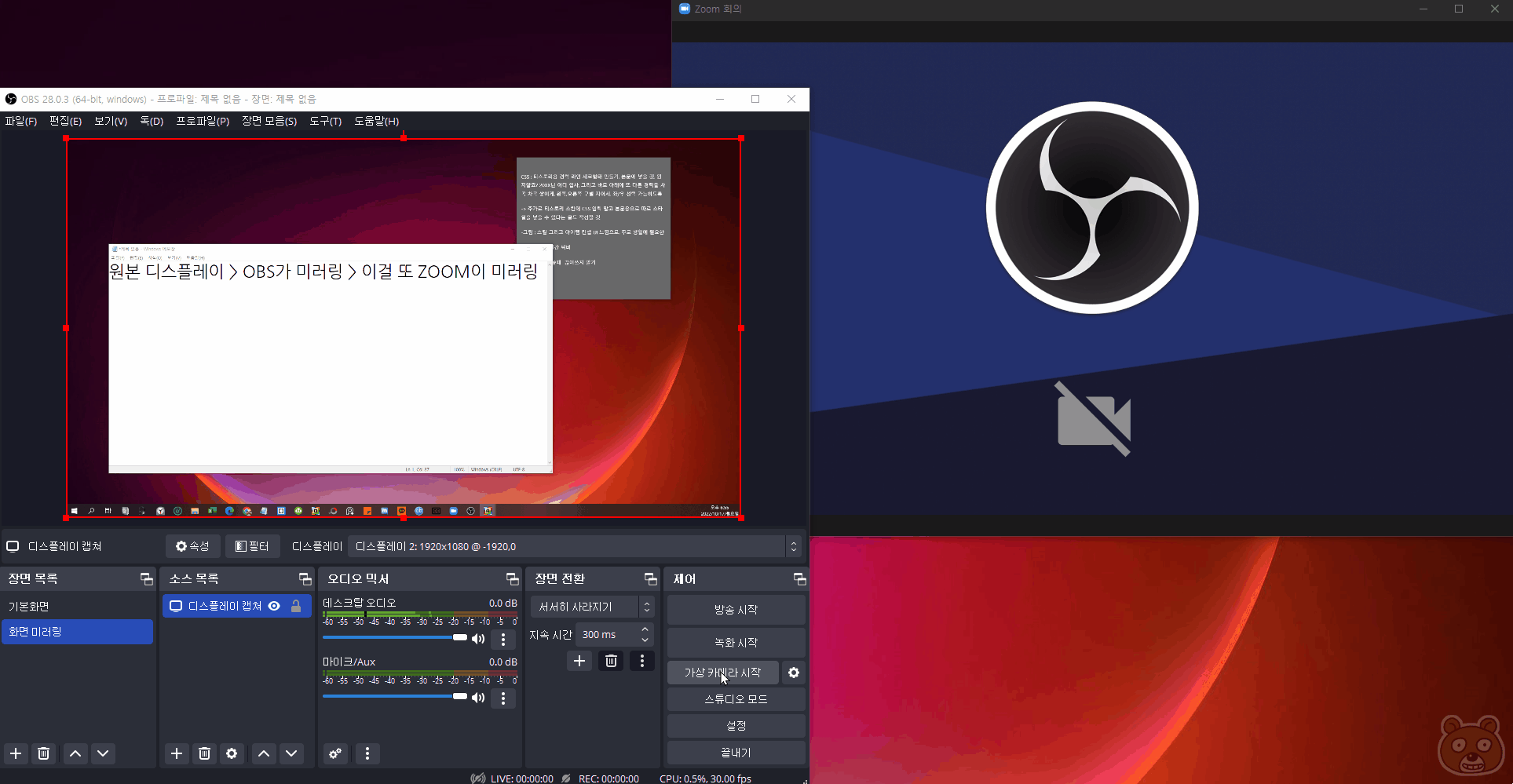1513x784 pixels.
Task: Mute 마이크/Aux speaker icon
Action: tap(478, 698)
